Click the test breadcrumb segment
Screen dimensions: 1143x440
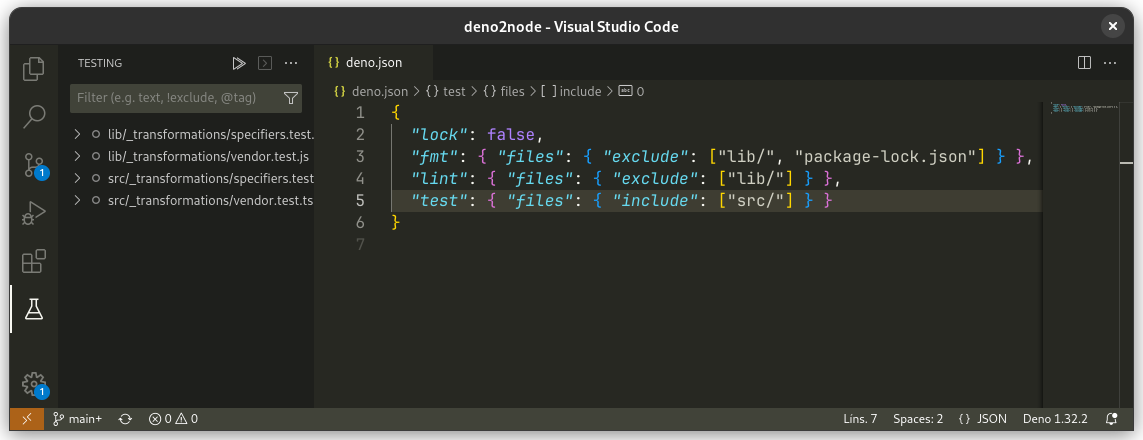445,92
